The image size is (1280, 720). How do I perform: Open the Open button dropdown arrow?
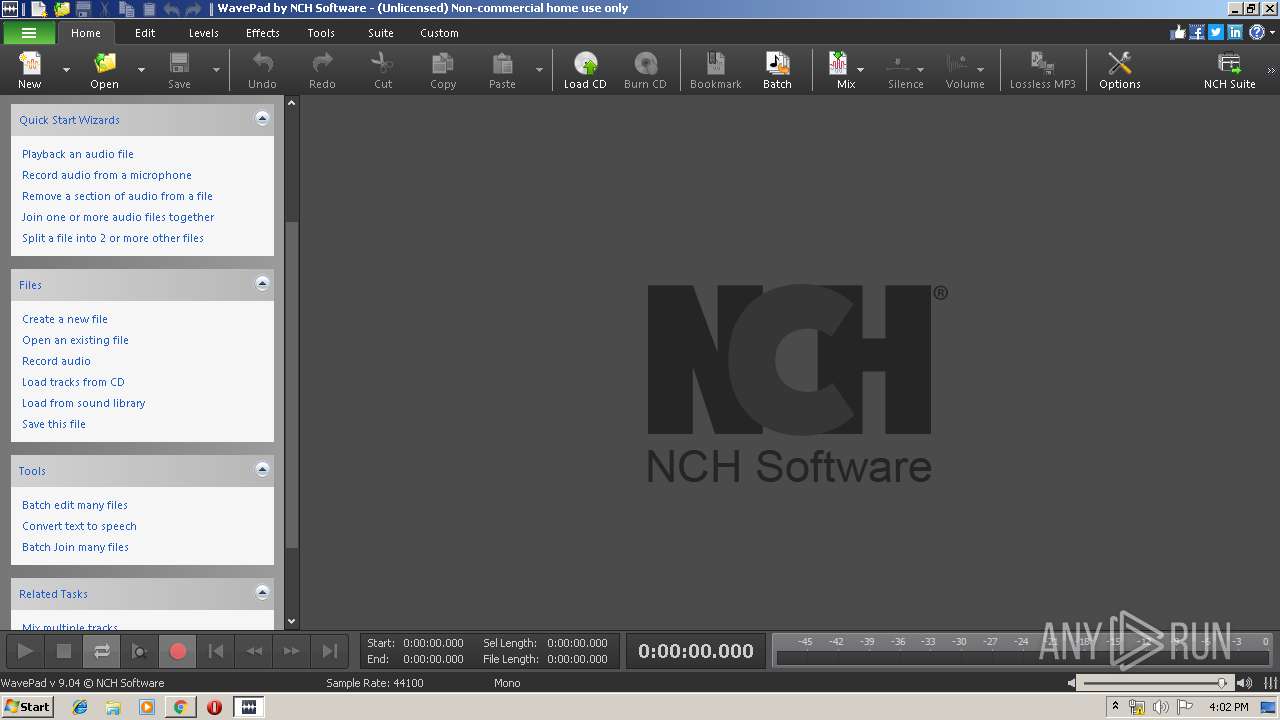141,70
